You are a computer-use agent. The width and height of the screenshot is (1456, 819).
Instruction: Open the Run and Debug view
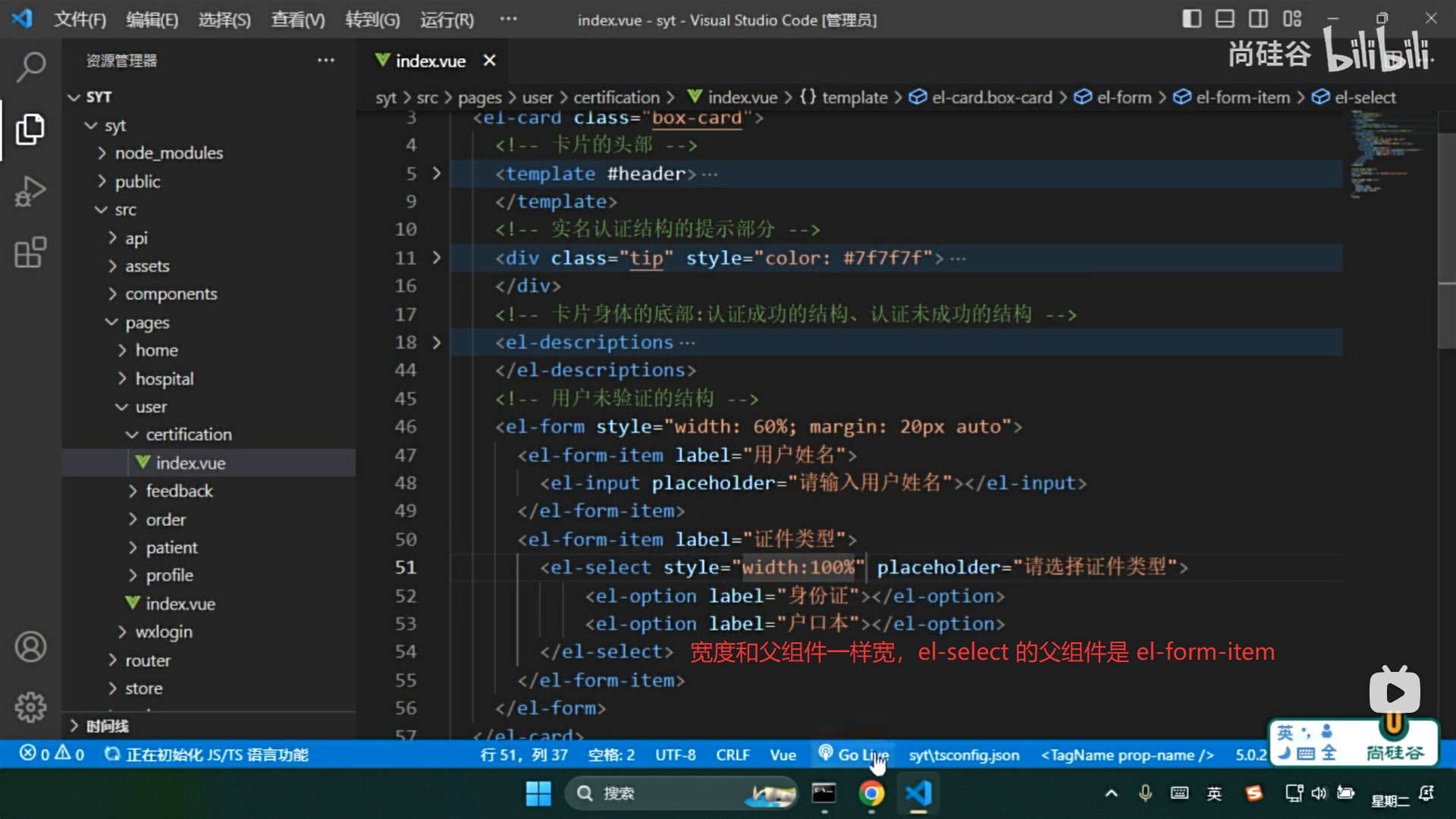tap(30, 191)
